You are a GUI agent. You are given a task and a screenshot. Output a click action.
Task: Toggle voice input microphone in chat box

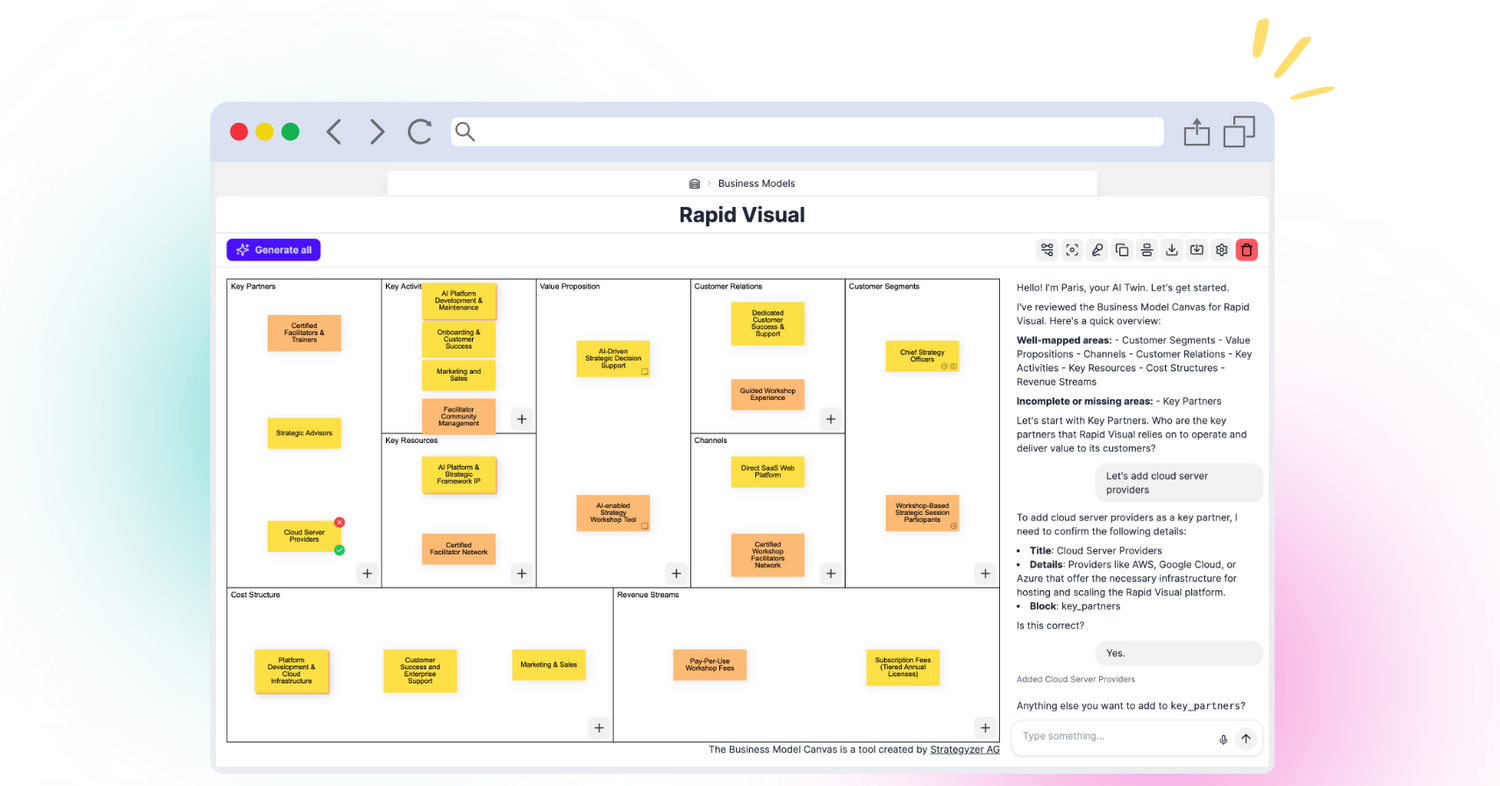[1222, 739]
